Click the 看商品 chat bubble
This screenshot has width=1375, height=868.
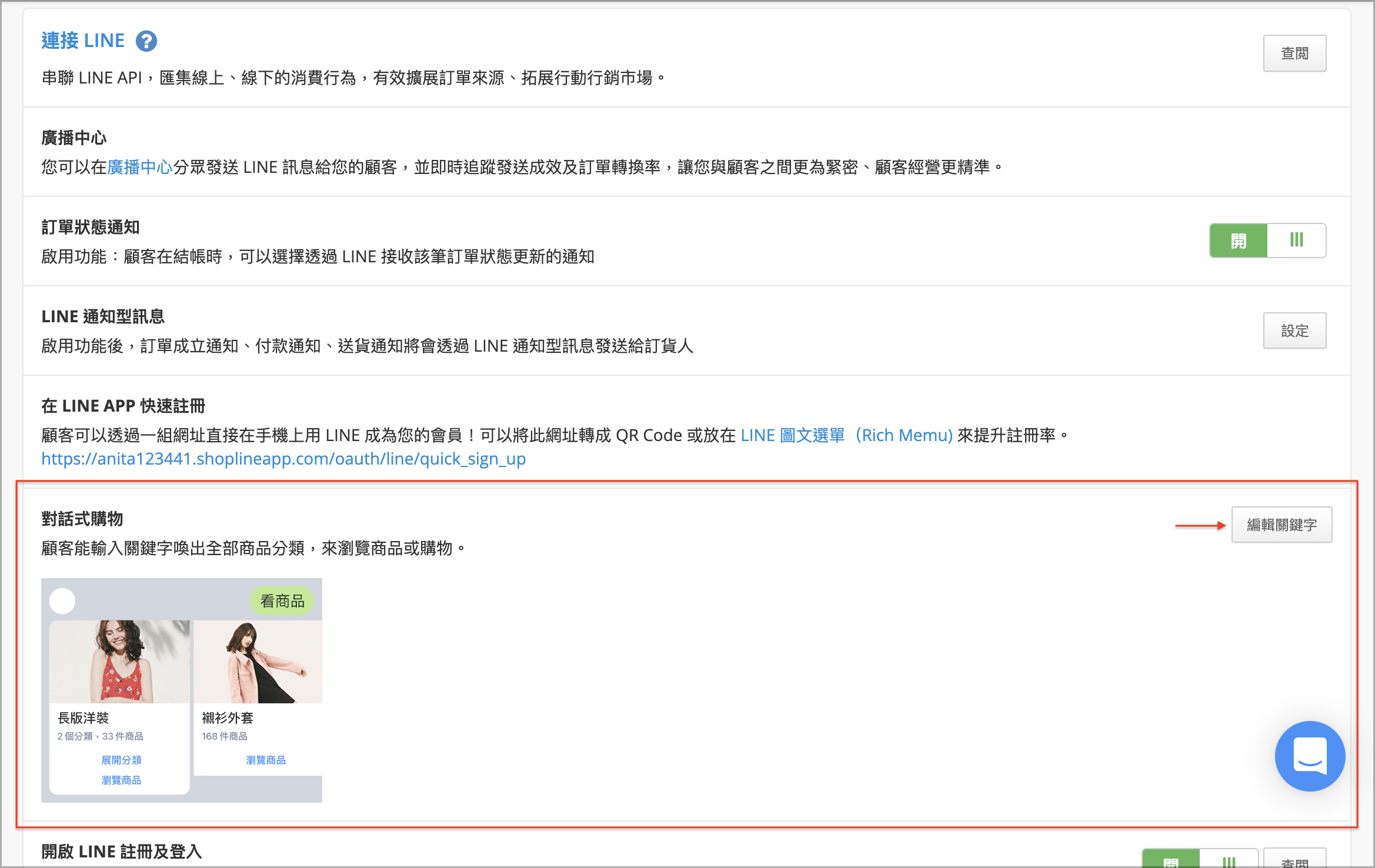coord(282,601)
